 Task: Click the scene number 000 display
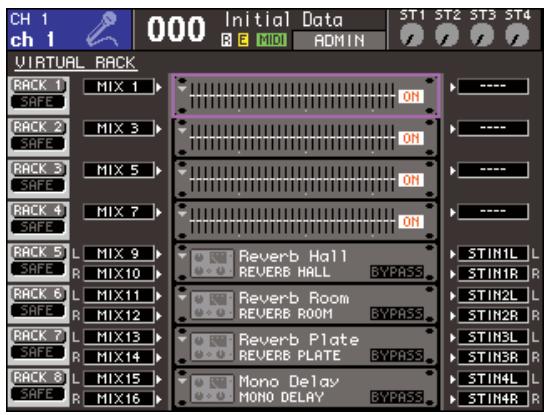click(x=176, y=29)
